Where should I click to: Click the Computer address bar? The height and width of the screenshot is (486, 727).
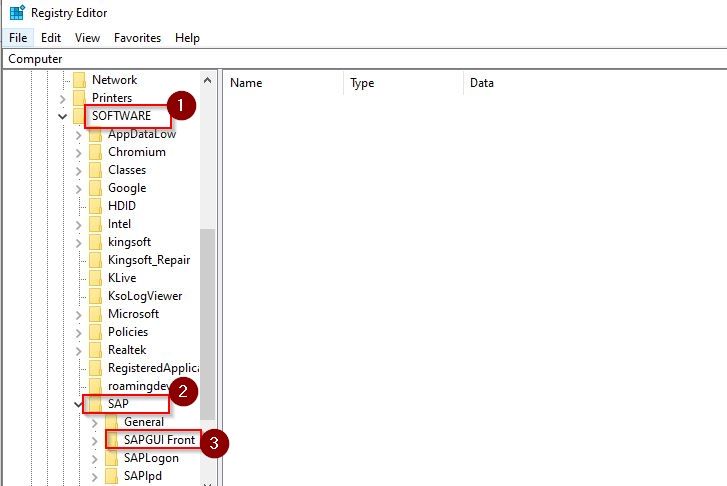(364, 59)
